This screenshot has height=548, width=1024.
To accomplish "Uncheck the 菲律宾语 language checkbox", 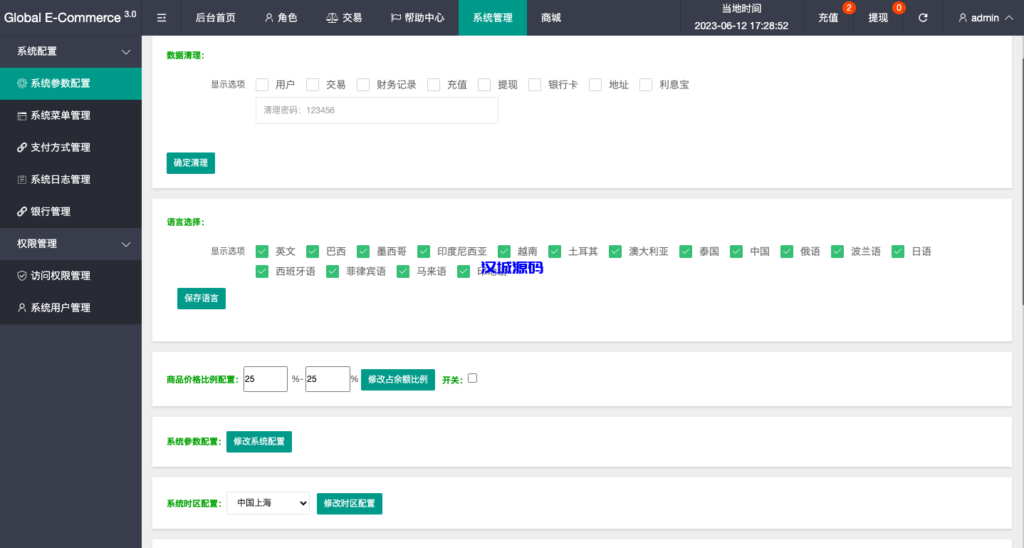I will [332, 271].
